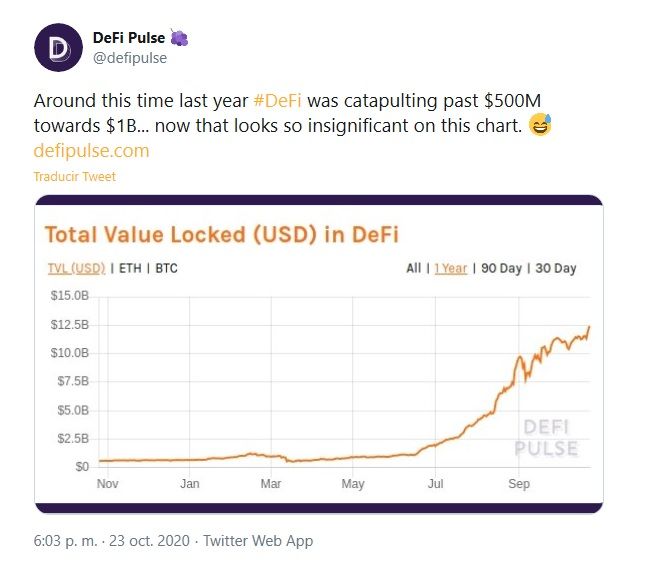Open the Total Value Locked chart image
The width and height of the screenshot is (647, 563).
coord(318,380)
